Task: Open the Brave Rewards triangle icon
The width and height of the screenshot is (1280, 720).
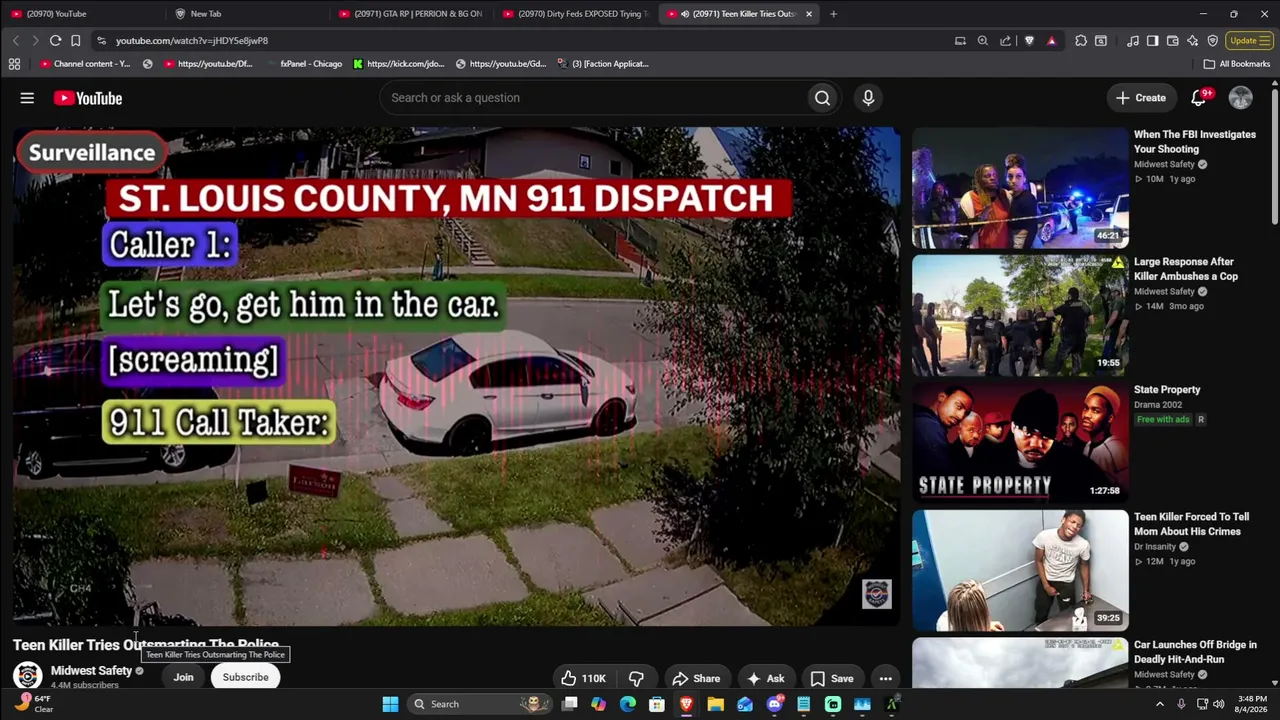Action: click(x=1051, y=41)
